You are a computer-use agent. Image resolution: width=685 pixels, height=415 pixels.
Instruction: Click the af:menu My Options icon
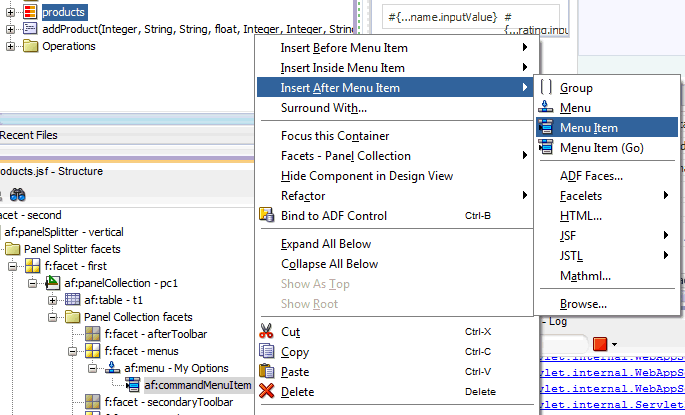(x=112, y=367)
